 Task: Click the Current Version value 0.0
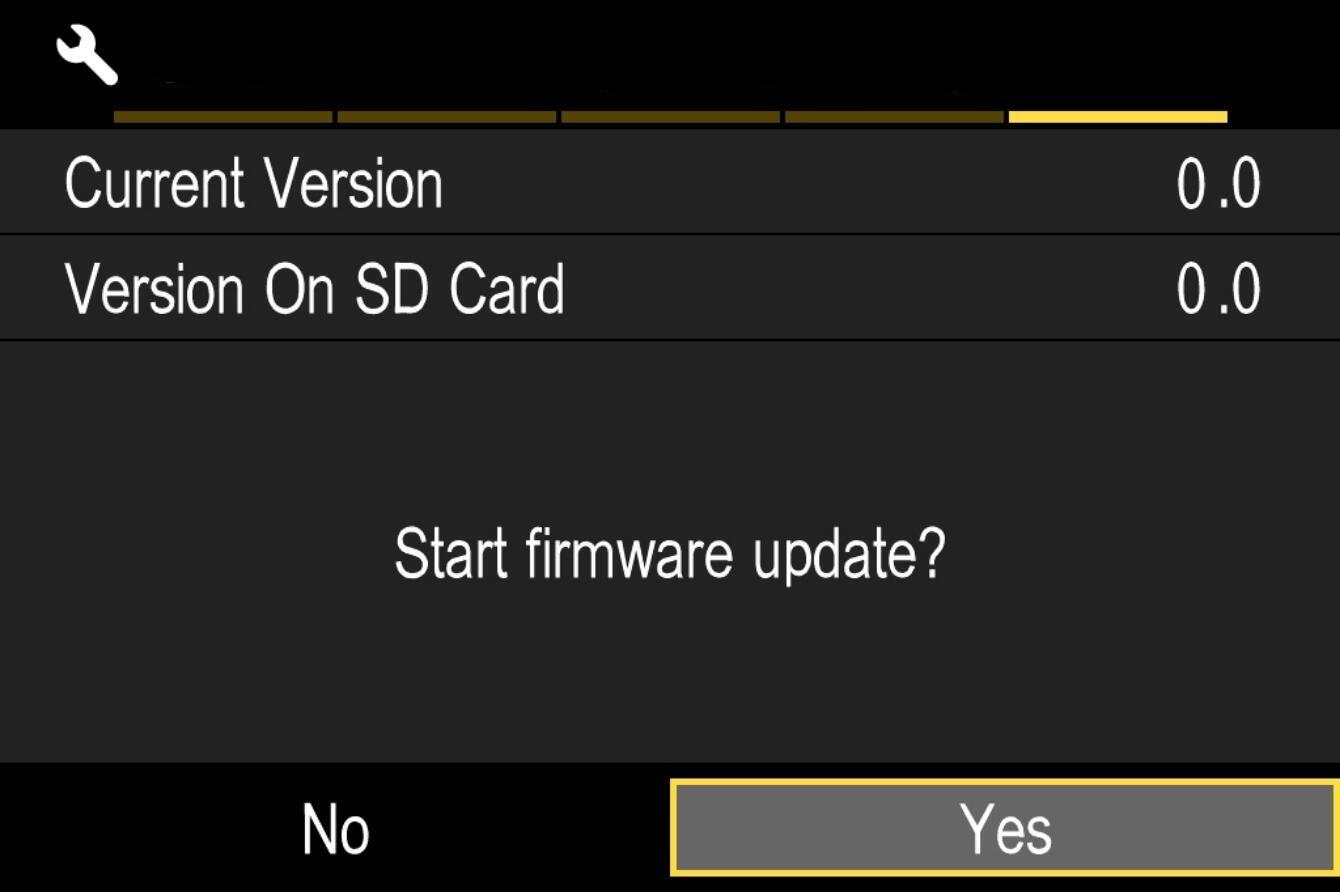point(1218,184)
